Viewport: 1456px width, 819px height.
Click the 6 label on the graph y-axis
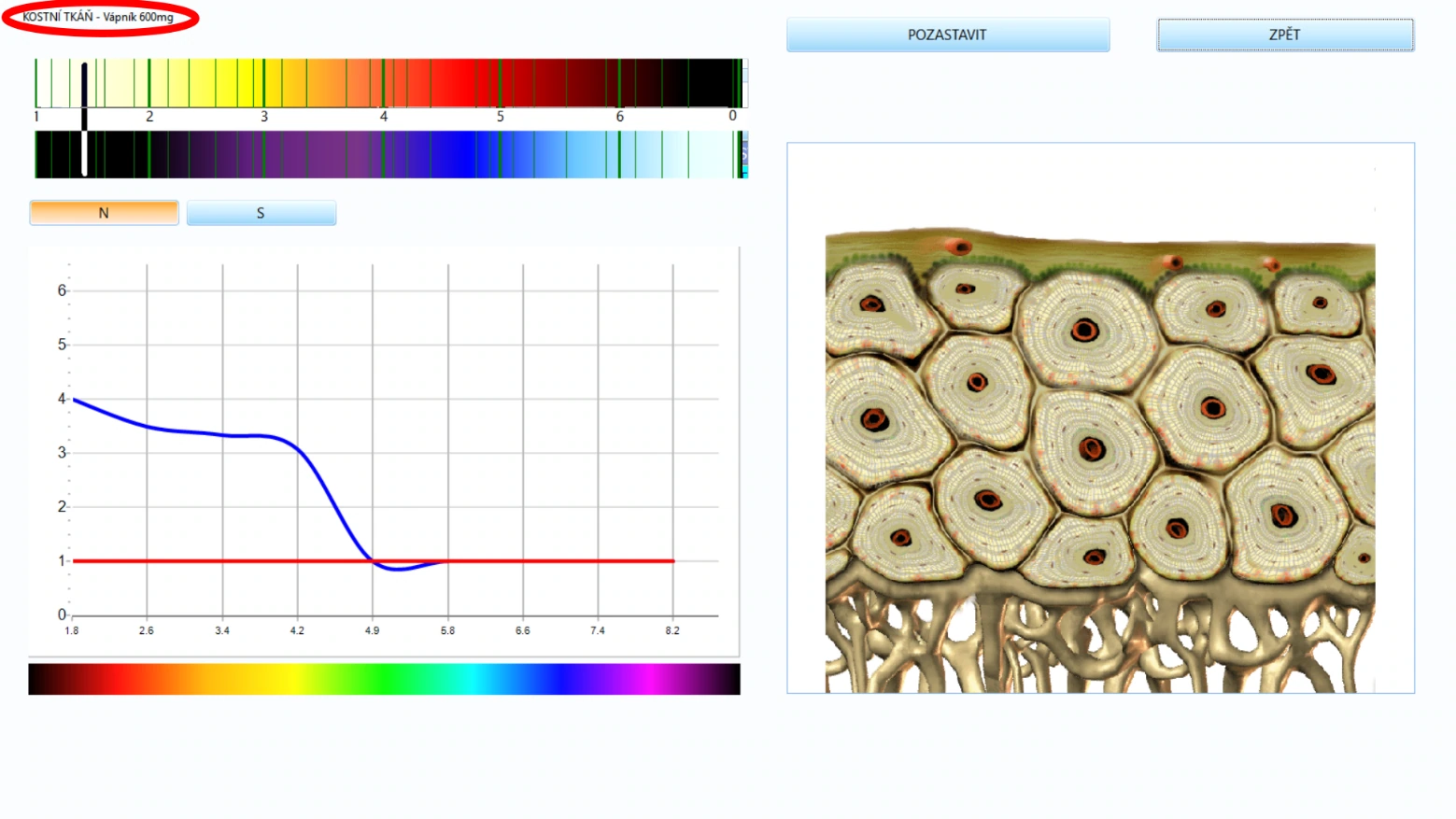[x=62, y=290]
